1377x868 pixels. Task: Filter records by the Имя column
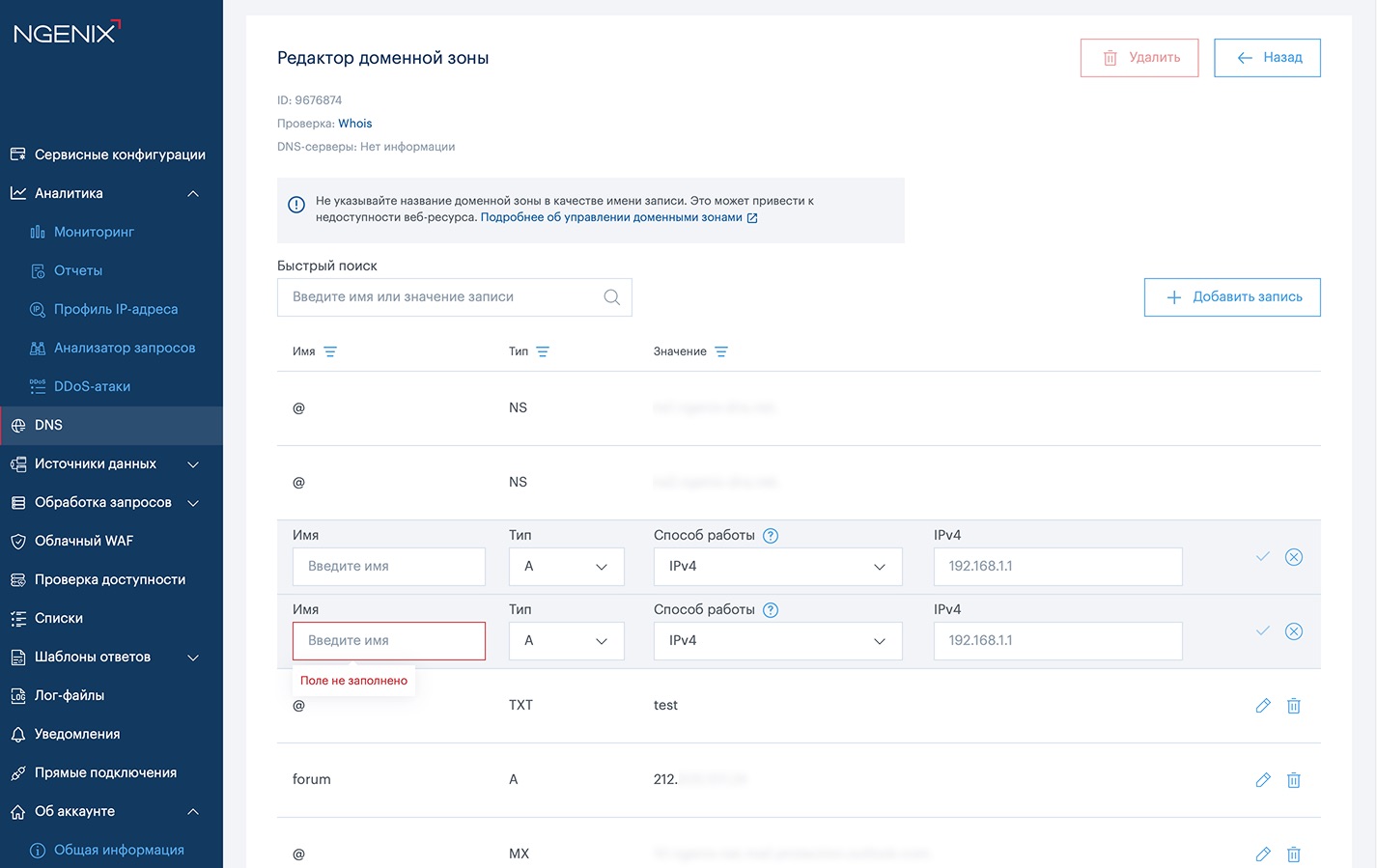(x=330, y=352)
